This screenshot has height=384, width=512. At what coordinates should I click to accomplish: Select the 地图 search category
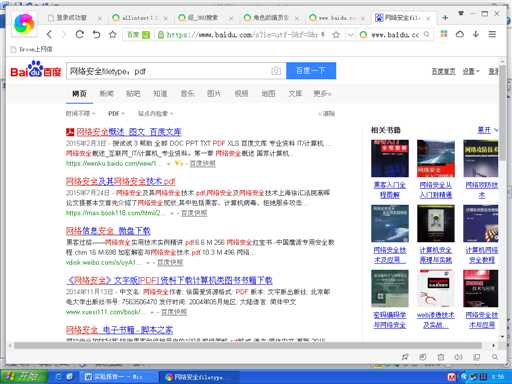[268, 94]
